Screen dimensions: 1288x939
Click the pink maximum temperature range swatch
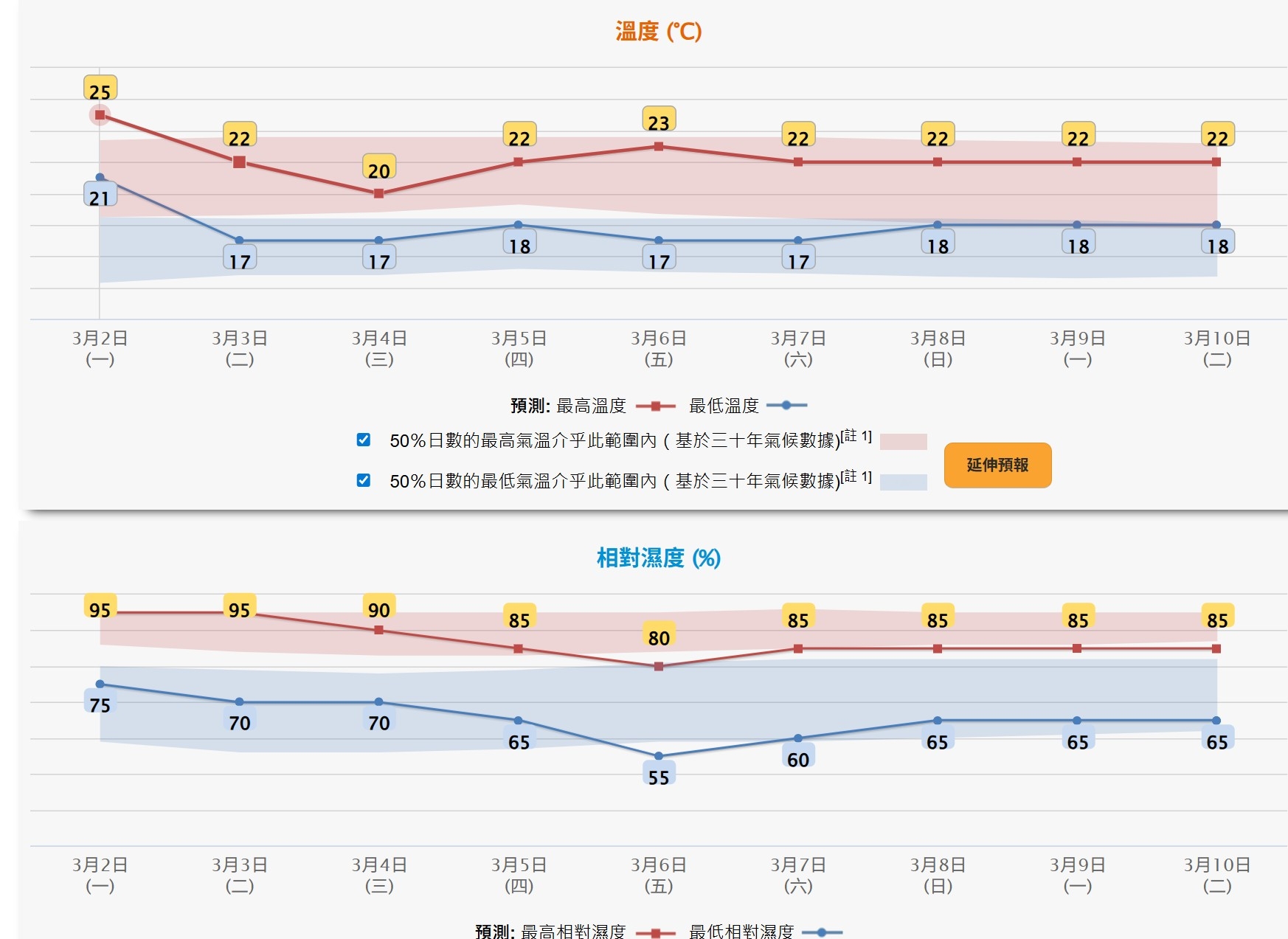(x=903, y=442)
